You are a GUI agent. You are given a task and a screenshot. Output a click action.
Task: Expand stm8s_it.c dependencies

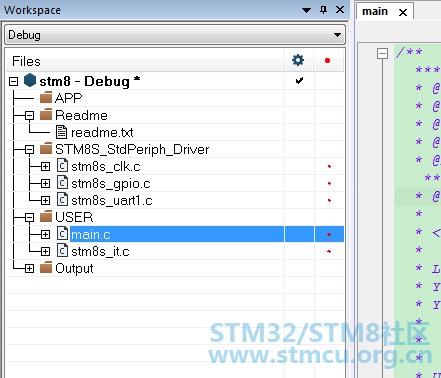point(45,251)
